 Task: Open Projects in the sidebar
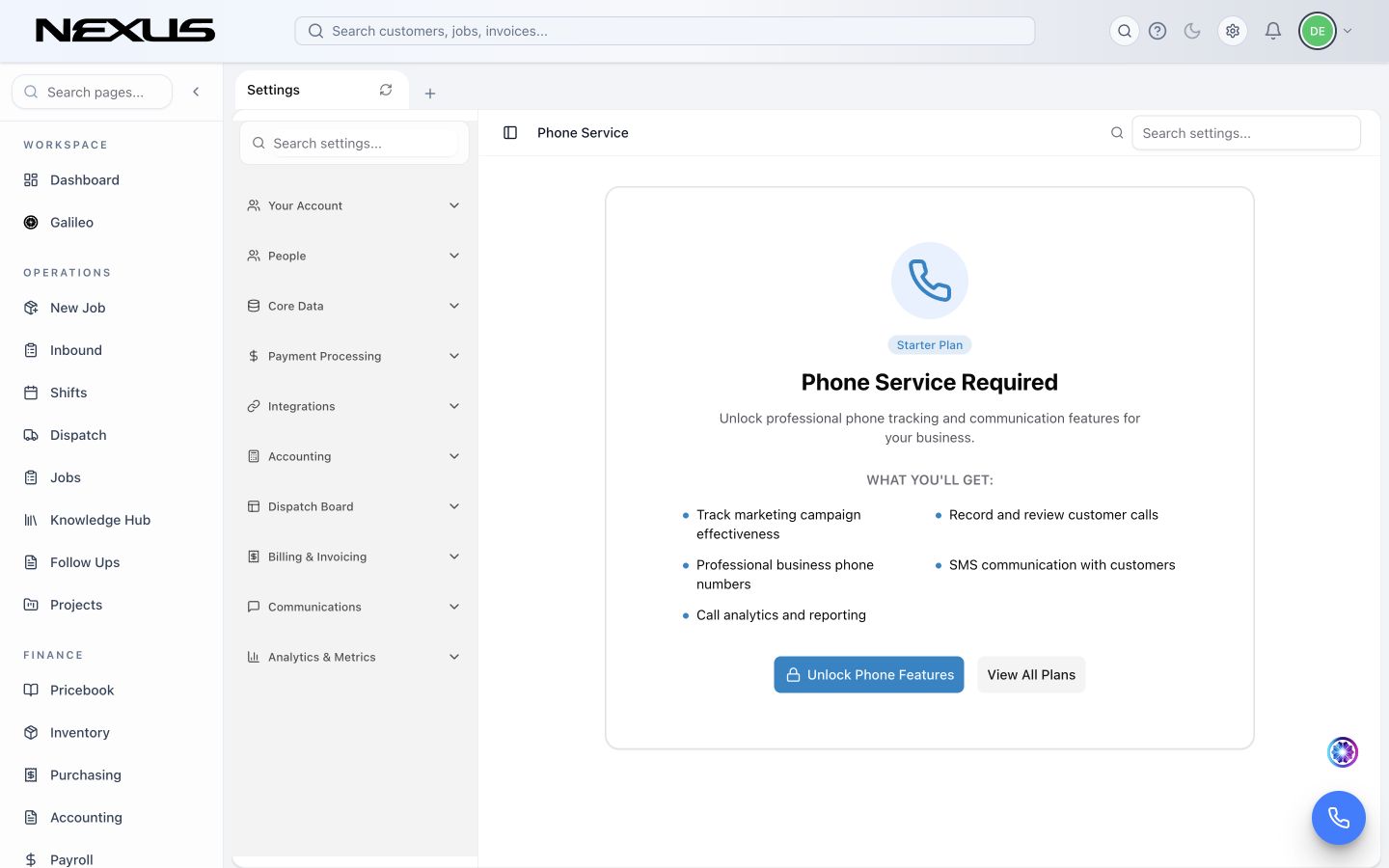[x=111, y=605]
